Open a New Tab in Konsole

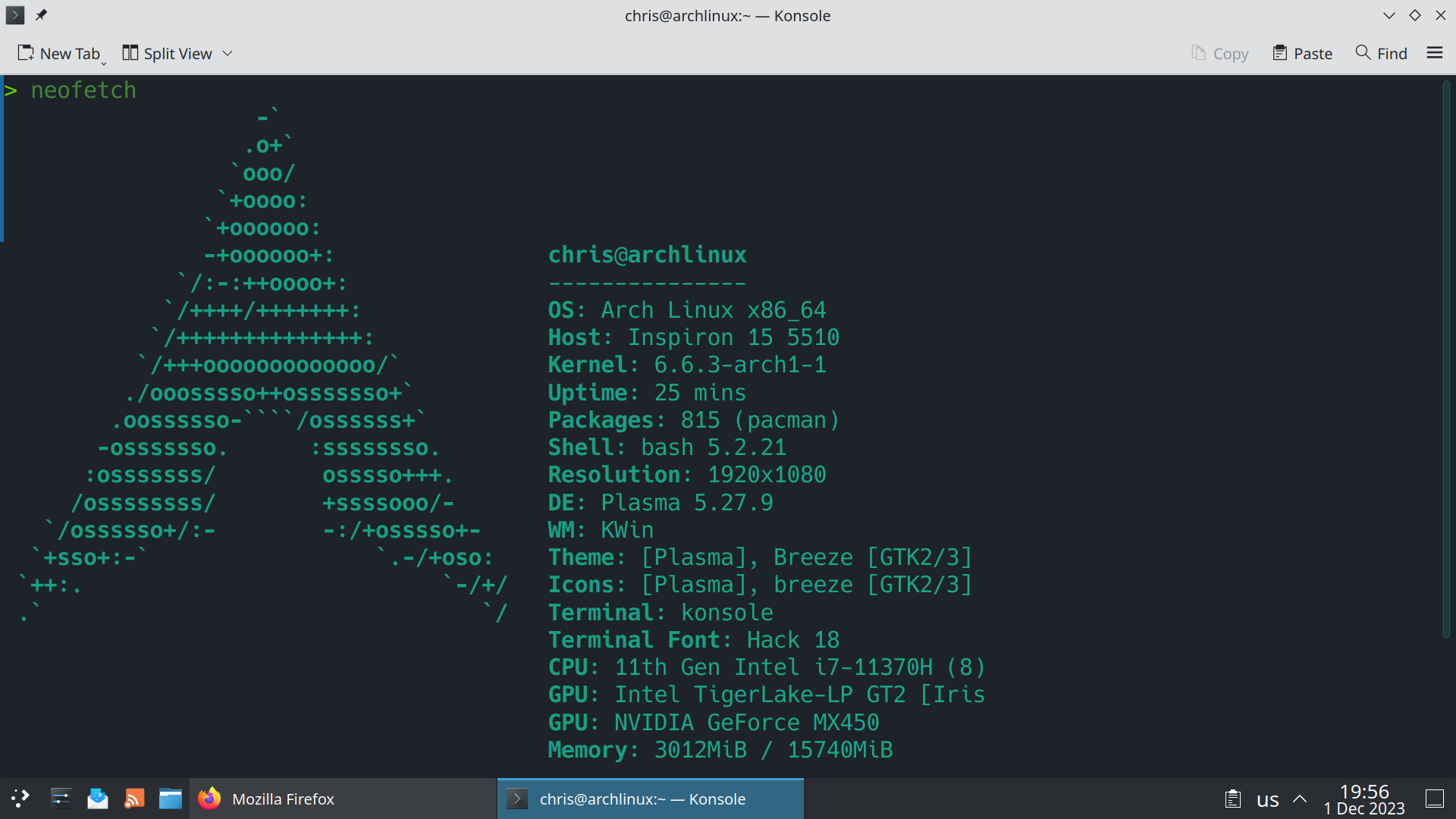(x=58, y=53)
